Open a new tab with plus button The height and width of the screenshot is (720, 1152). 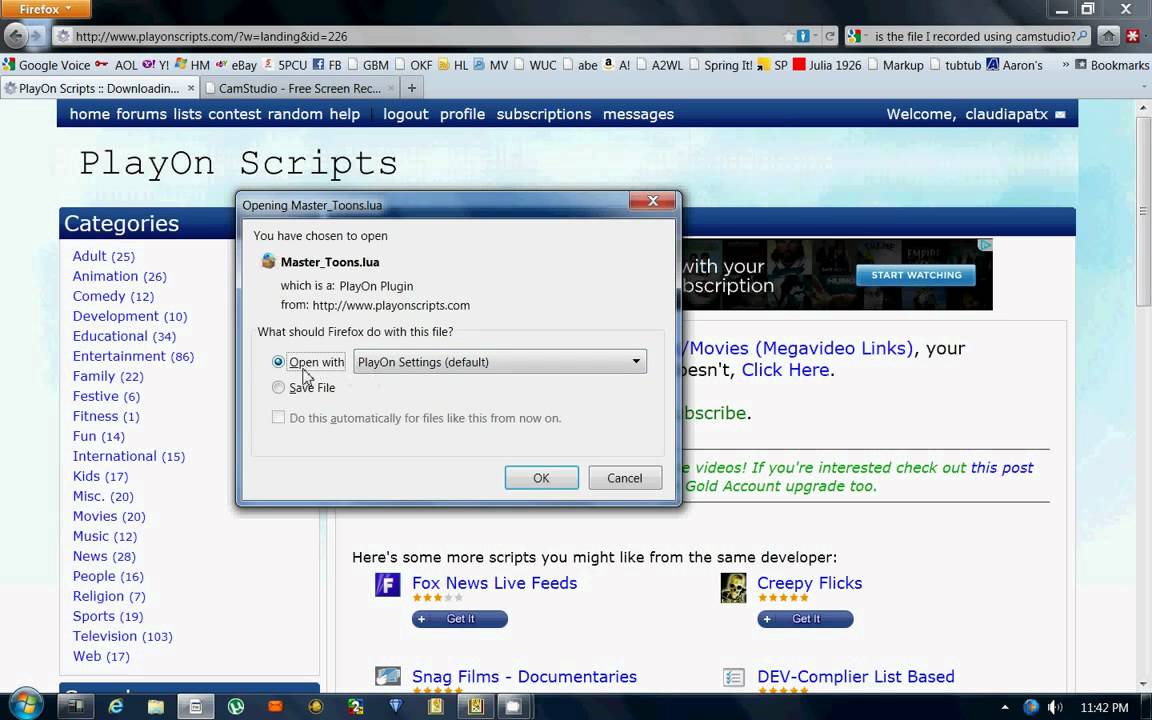[412, 88]
